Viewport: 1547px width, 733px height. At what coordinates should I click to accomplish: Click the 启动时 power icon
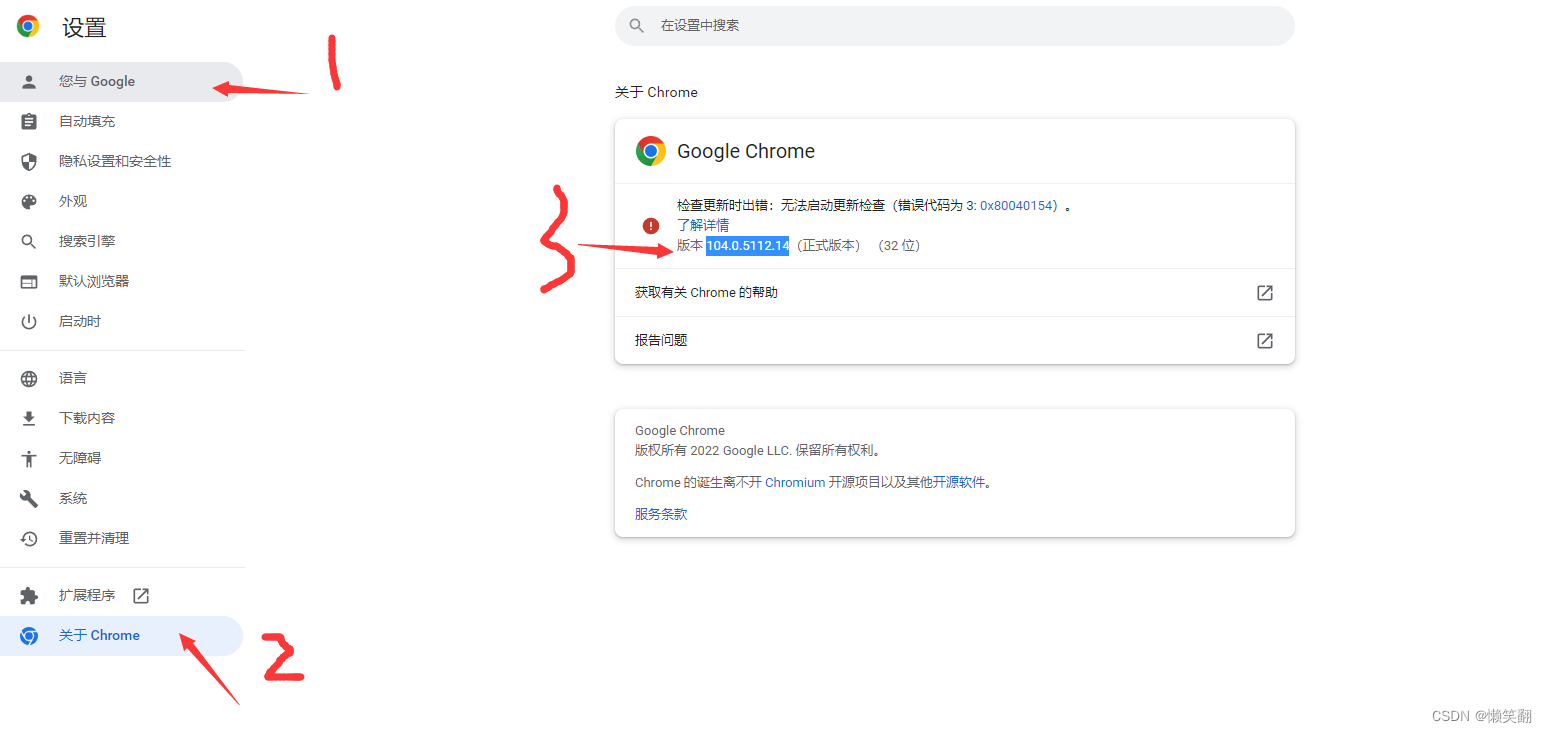[x=30, y=321]
